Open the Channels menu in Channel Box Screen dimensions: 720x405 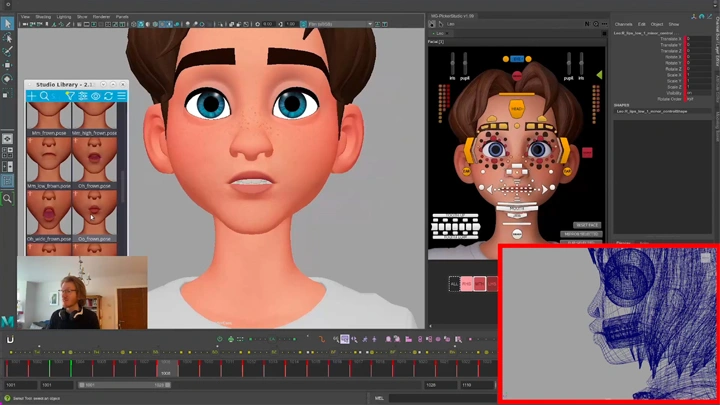click(x=623, y=24)
